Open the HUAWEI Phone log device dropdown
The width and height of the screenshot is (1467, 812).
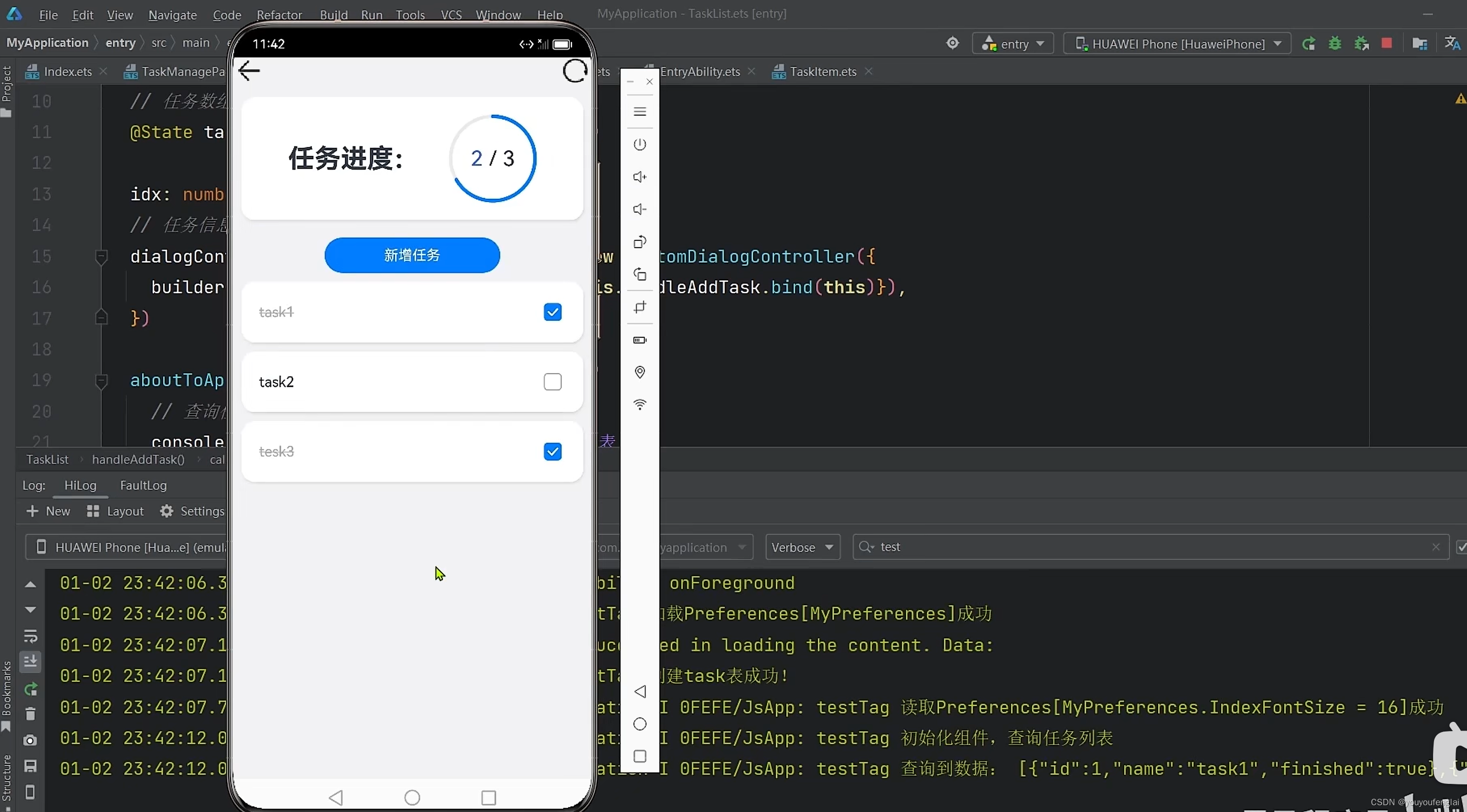[127, 547]
